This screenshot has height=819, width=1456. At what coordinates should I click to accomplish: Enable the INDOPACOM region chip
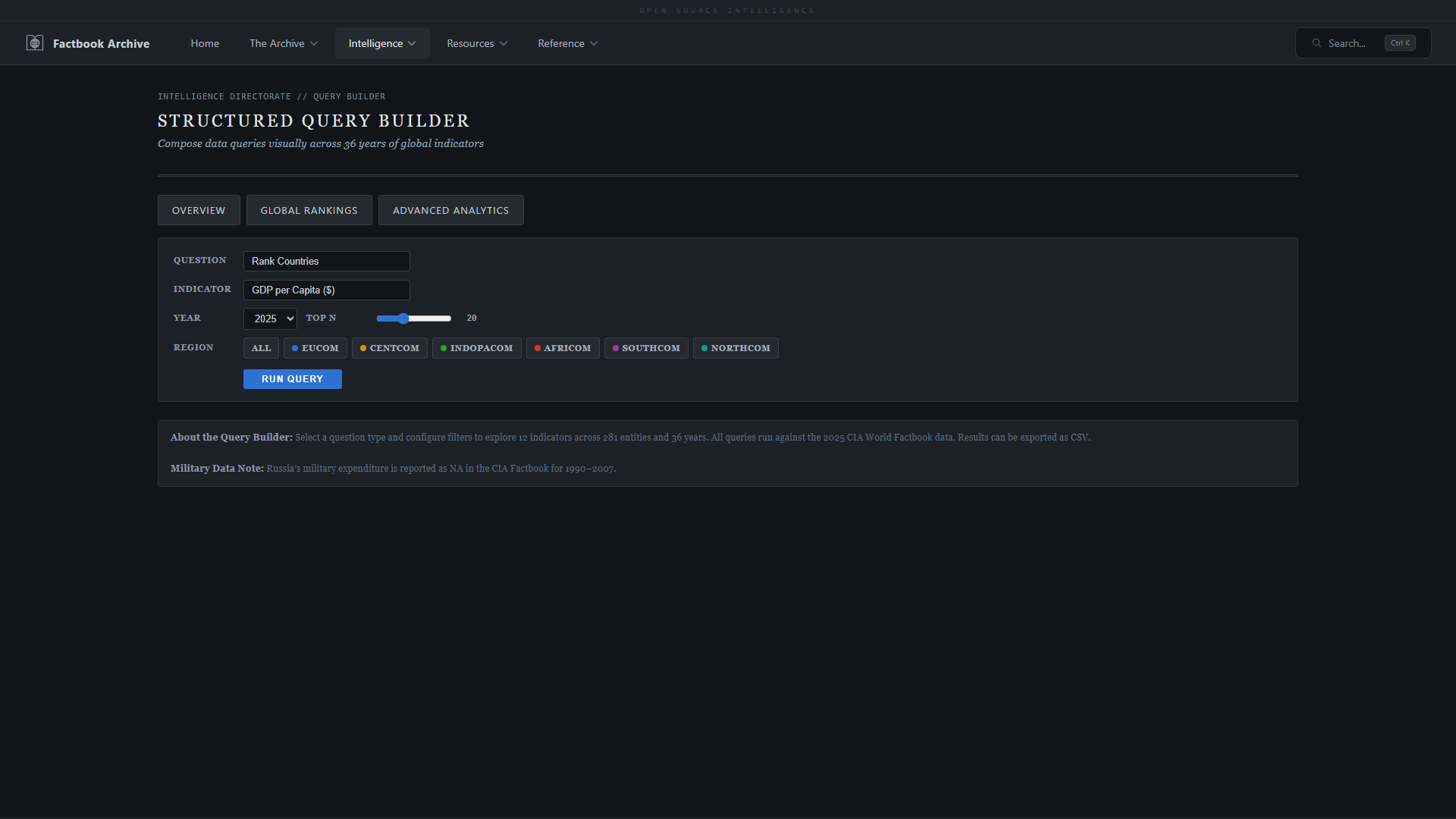pyautogui.click(x=476, y=348)
